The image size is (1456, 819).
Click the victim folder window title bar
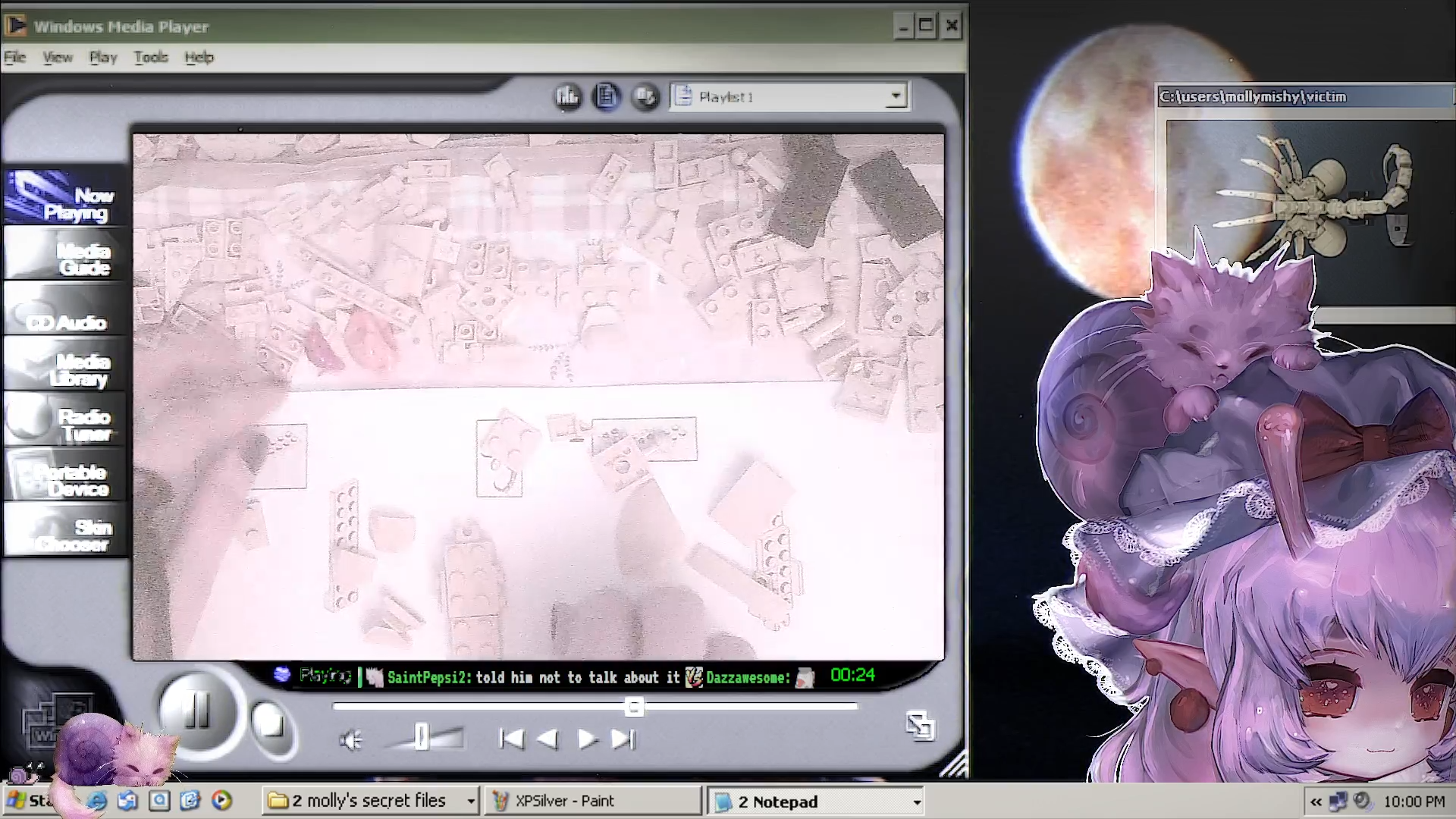pos(1306,96)
